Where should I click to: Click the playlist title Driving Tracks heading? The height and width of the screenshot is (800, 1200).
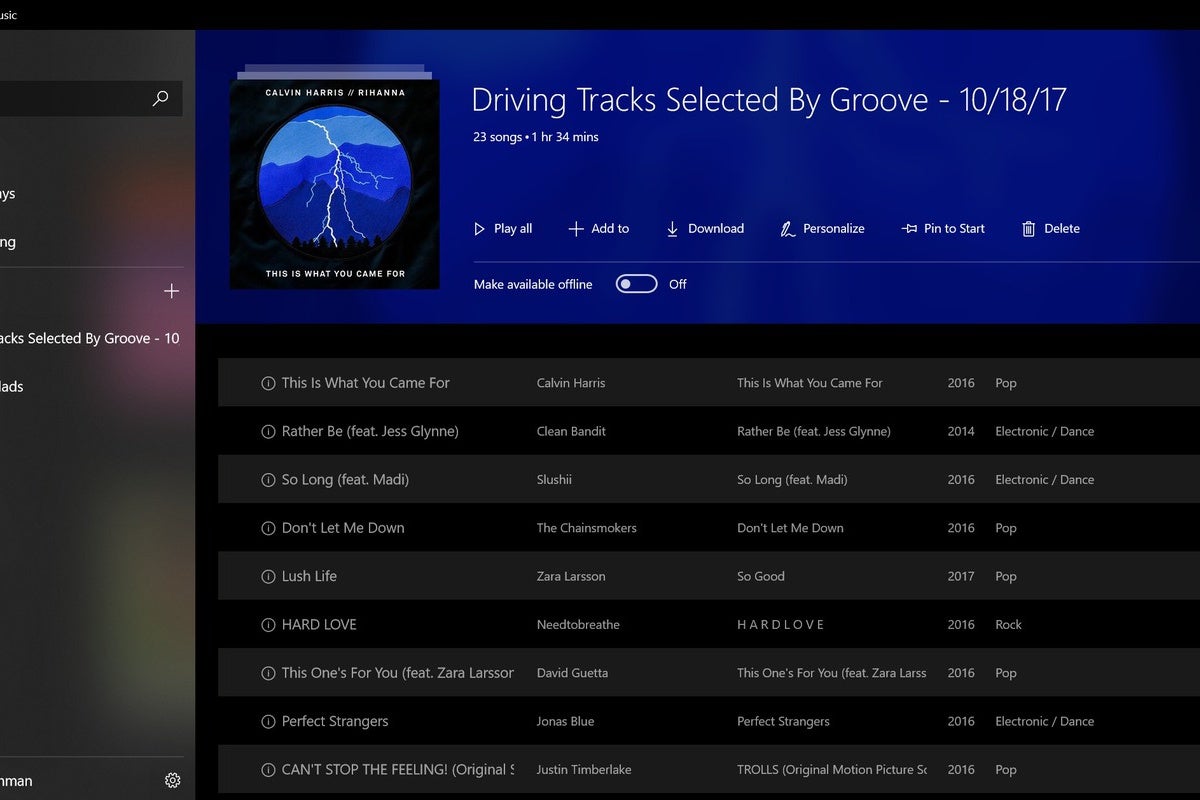point(769,100)
